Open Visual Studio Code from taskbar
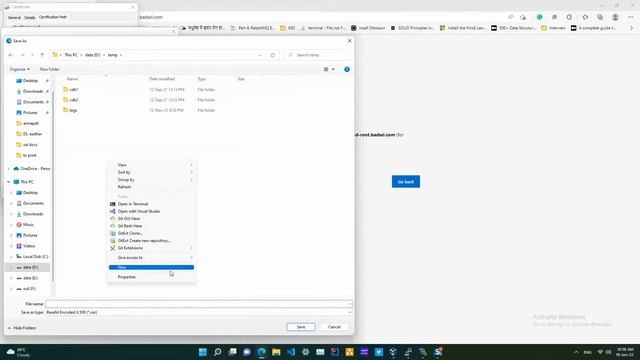Screen dimensions: 640x360 click(x=291, y=352)
